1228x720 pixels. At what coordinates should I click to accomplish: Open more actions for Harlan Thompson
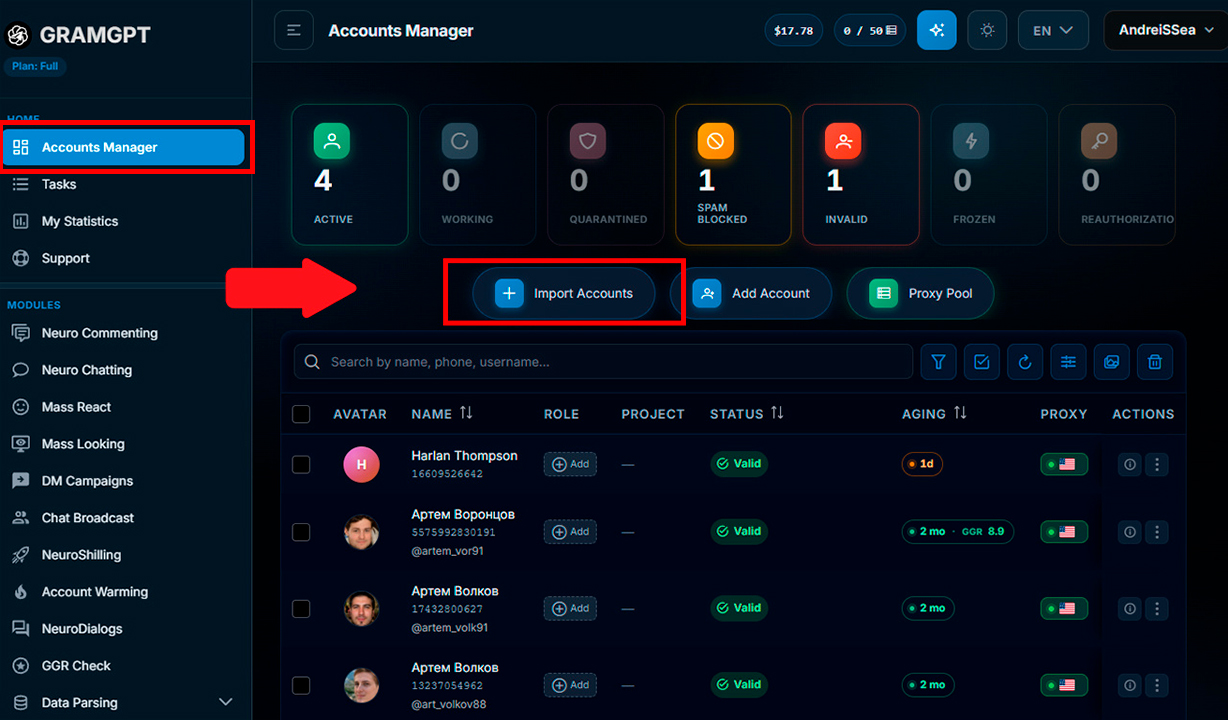(x=1157, y=464)
